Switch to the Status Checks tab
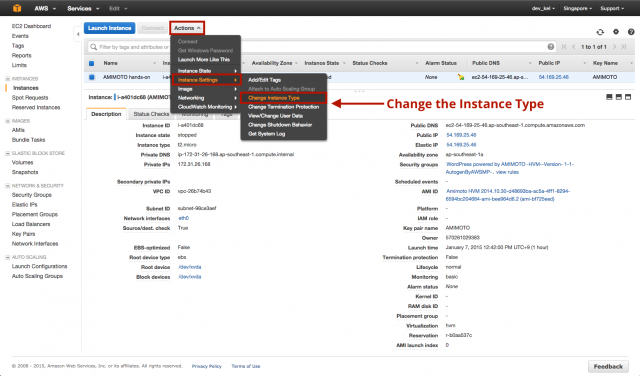Viewport: 640px width, 376px height. tap(151, 114)
